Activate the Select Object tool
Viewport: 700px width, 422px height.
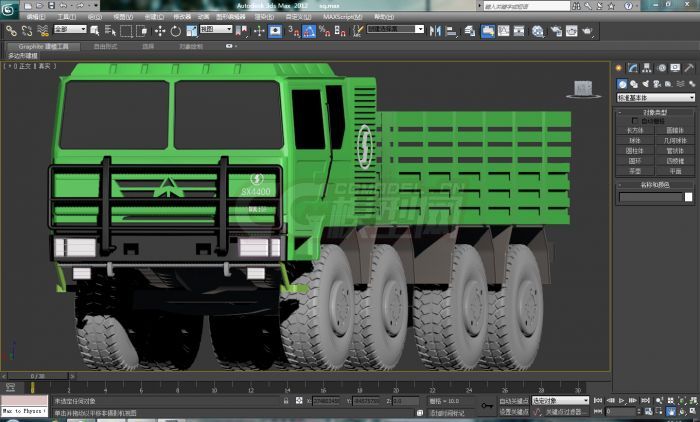tap(95, 31)
